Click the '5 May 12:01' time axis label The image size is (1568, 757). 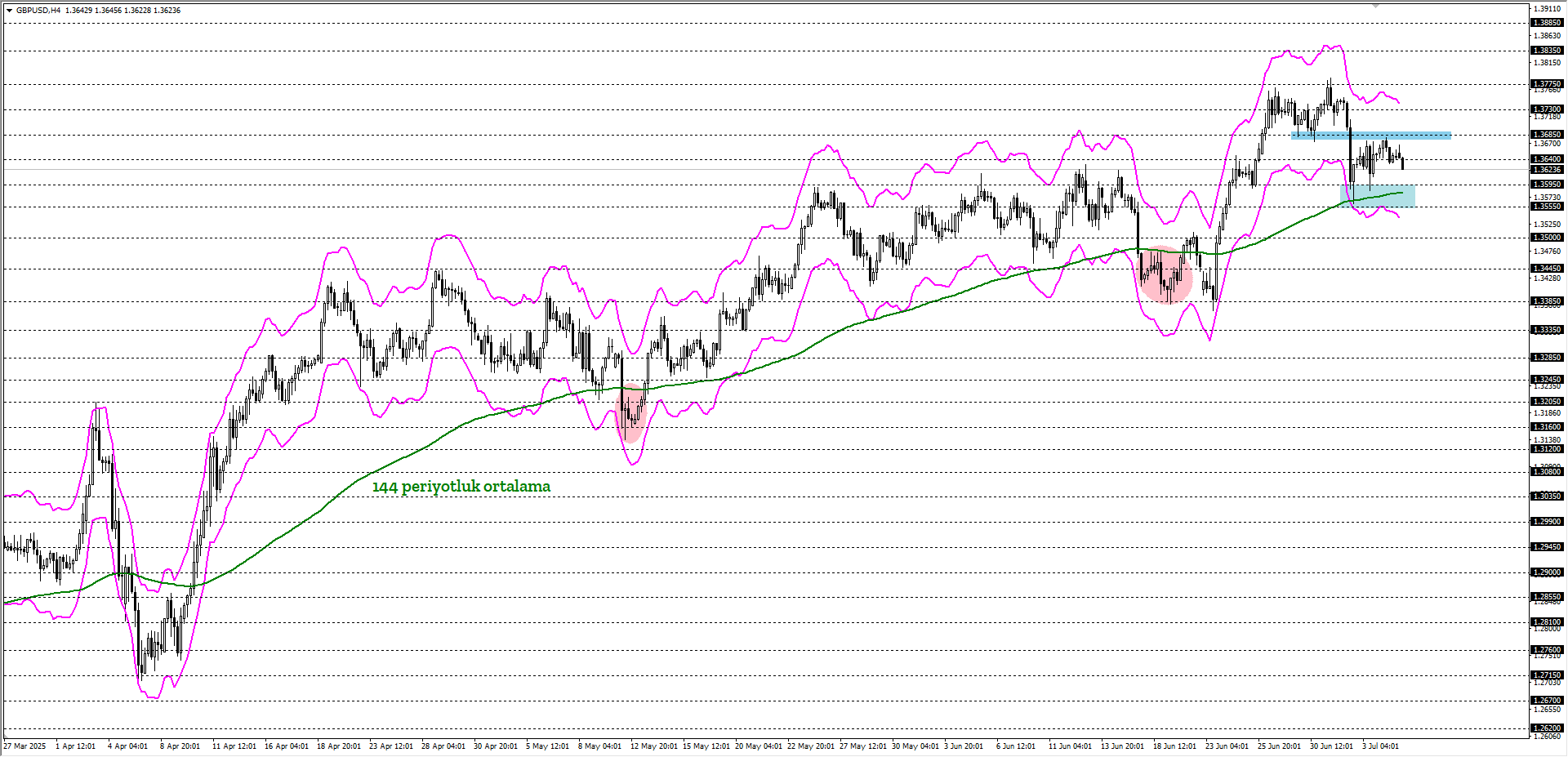tap(547, 746)
